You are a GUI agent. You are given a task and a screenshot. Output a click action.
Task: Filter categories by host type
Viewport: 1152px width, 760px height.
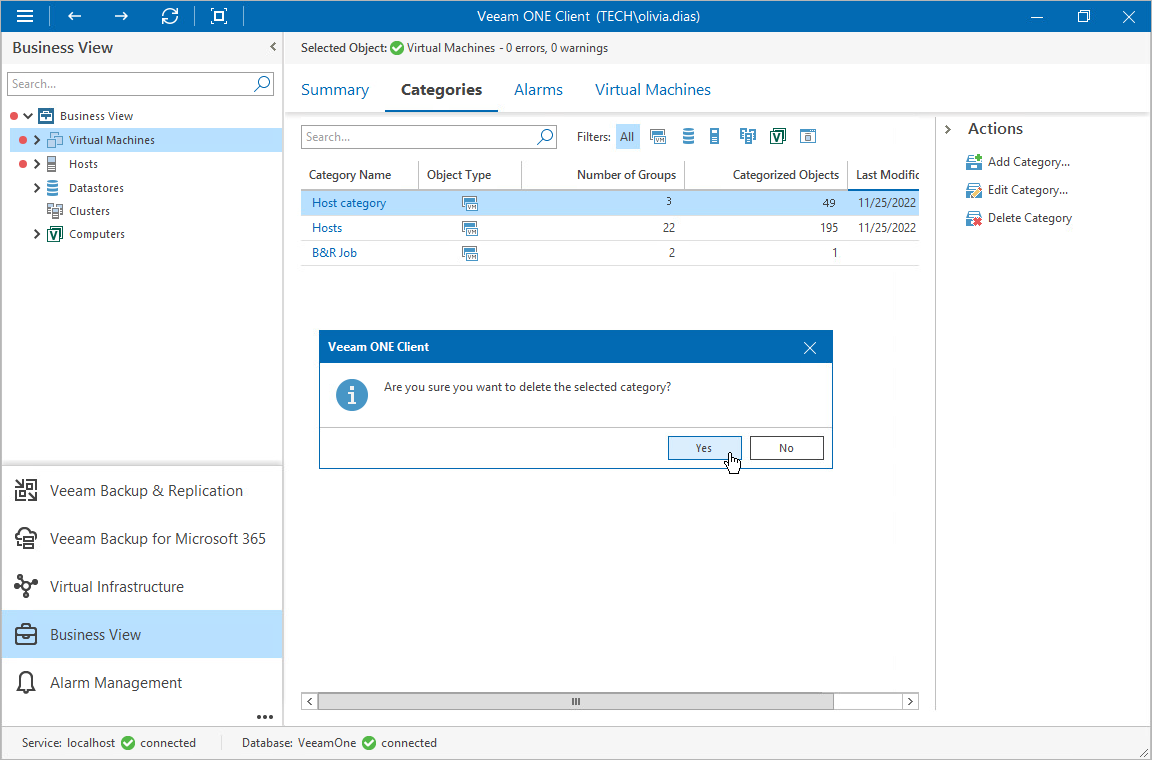pyautogui.click(x=714, y=136)
